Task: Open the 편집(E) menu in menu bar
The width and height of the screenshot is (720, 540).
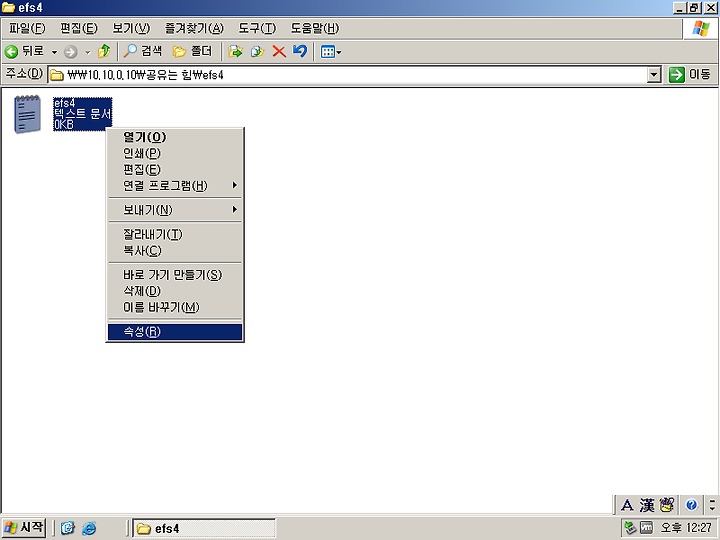Action: tap(79, 28)
